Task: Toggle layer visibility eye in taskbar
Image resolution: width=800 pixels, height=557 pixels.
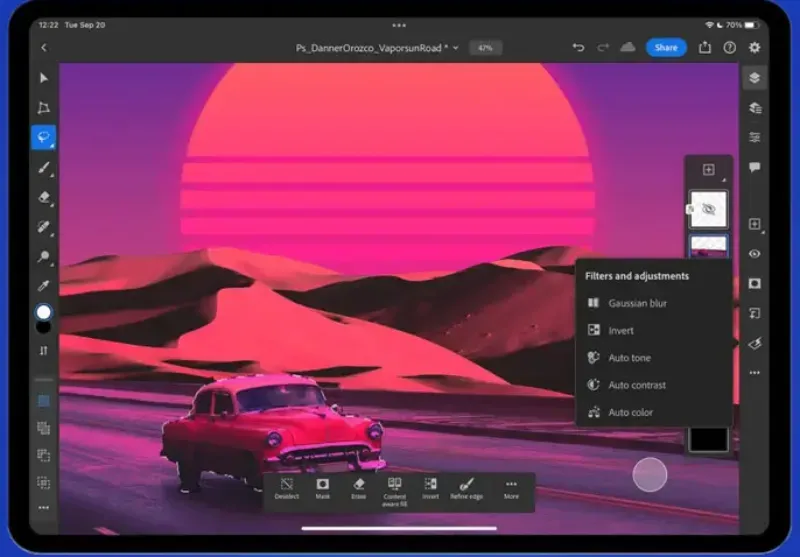Action: coord(755,254)
